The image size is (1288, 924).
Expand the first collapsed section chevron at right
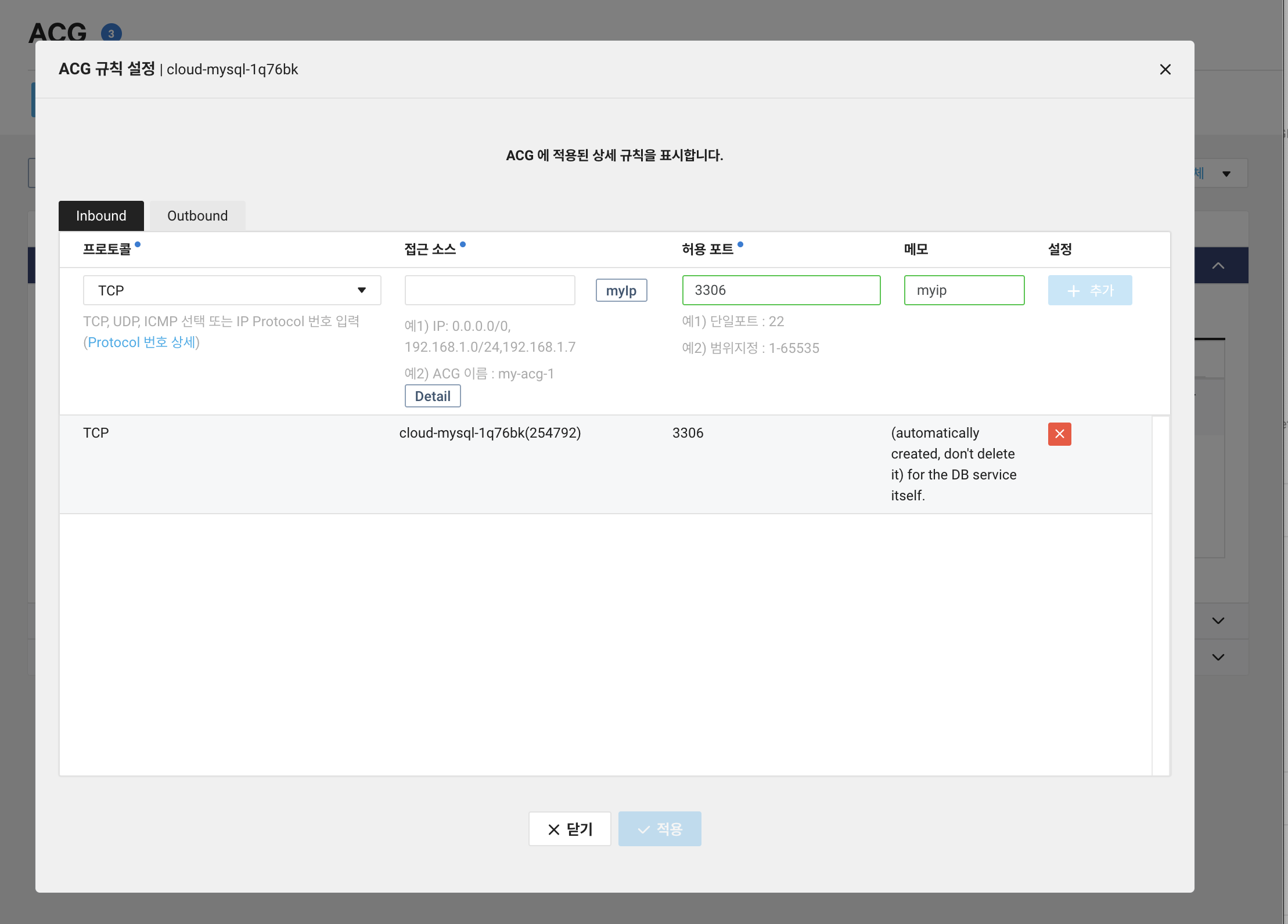(1218, 621)
